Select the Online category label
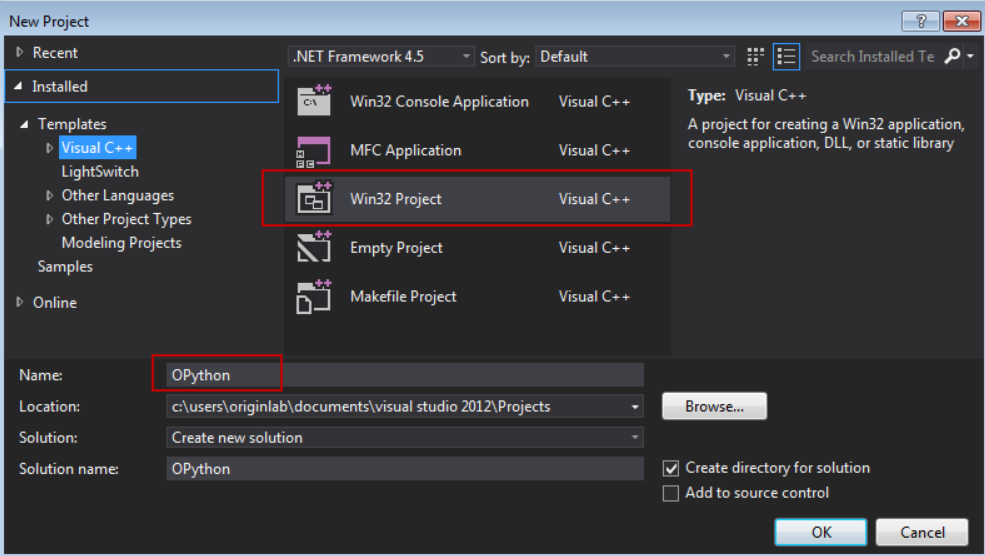Image resolution: width=985 pixels, height=556 pixels. point(55,302)
